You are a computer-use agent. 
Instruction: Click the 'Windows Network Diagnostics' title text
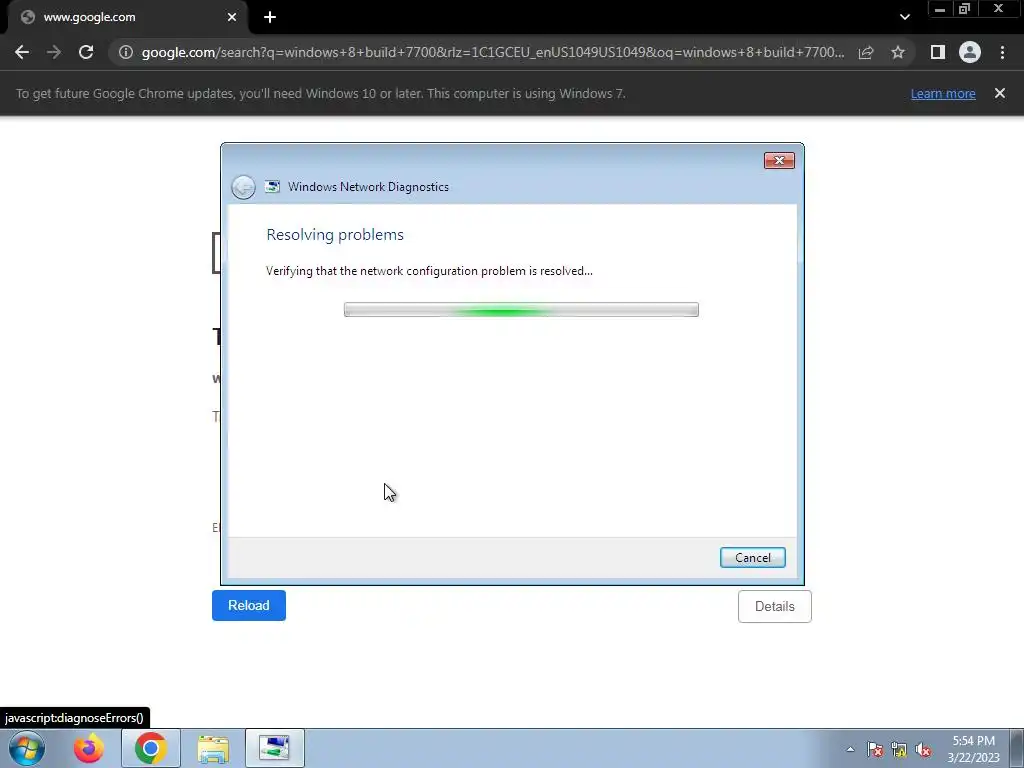pyautogui.click(x=368, y=187)
